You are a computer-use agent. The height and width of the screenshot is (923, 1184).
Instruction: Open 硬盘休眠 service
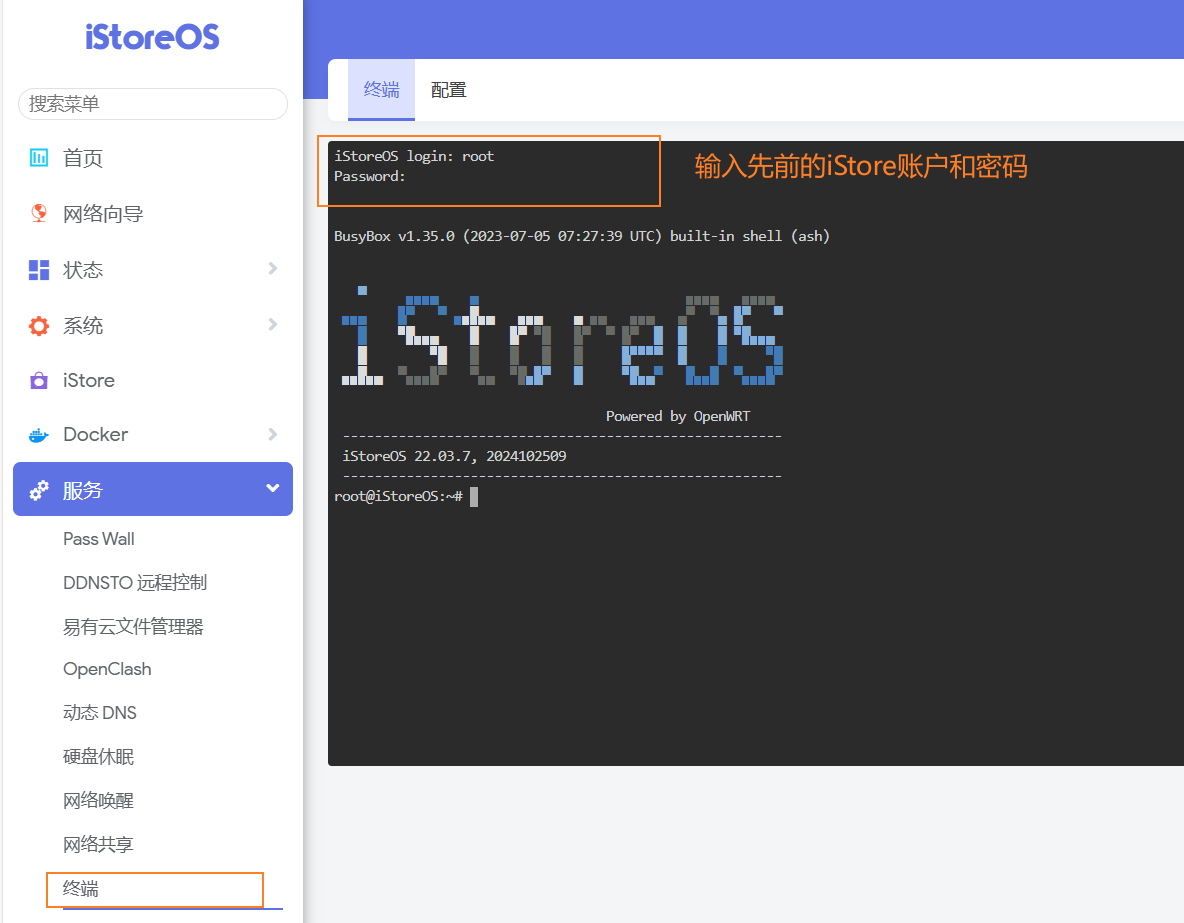click(98, 756)
